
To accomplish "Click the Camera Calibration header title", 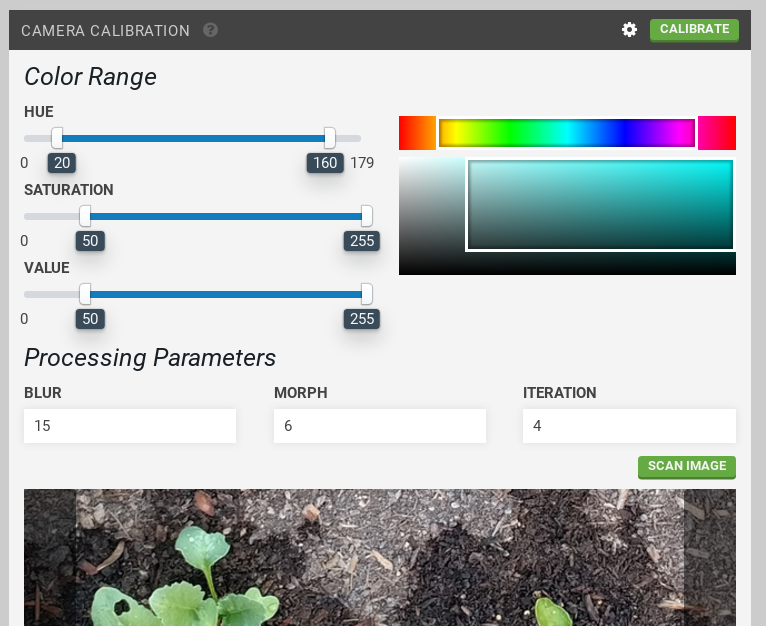I will 105,31.
